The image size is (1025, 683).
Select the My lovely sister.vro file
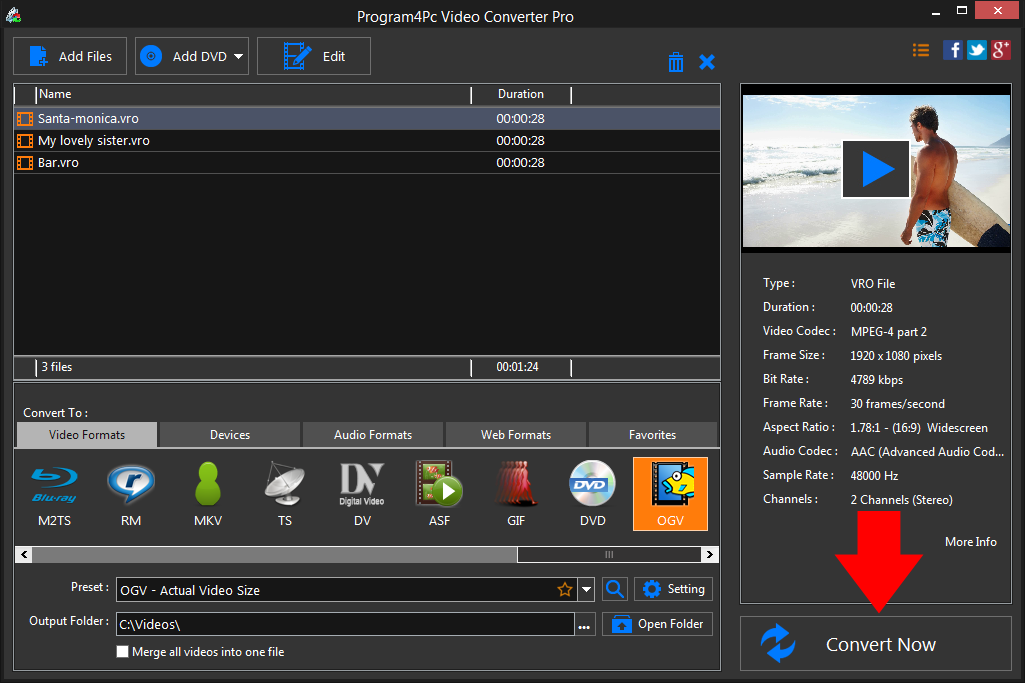[x=94, y=141]
